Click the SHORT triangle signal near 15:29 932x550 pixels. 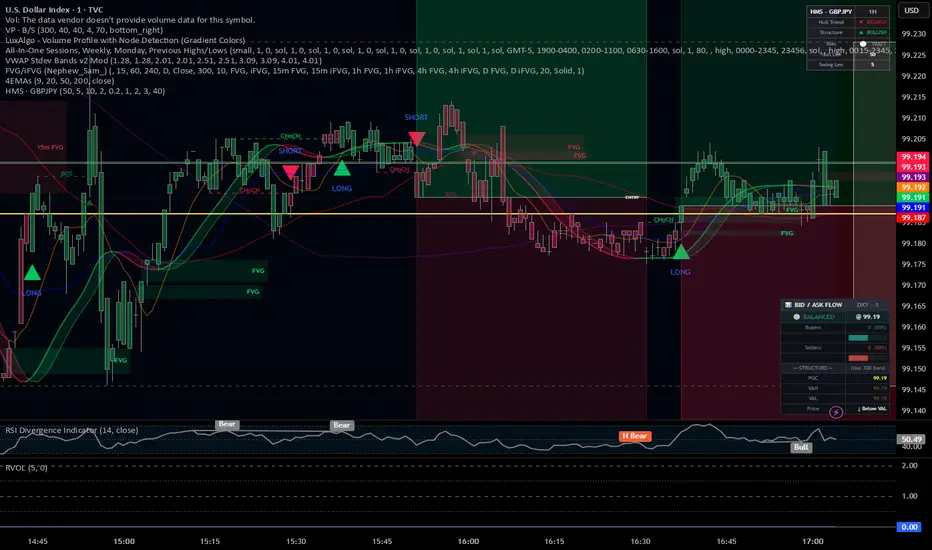[290, 172]
